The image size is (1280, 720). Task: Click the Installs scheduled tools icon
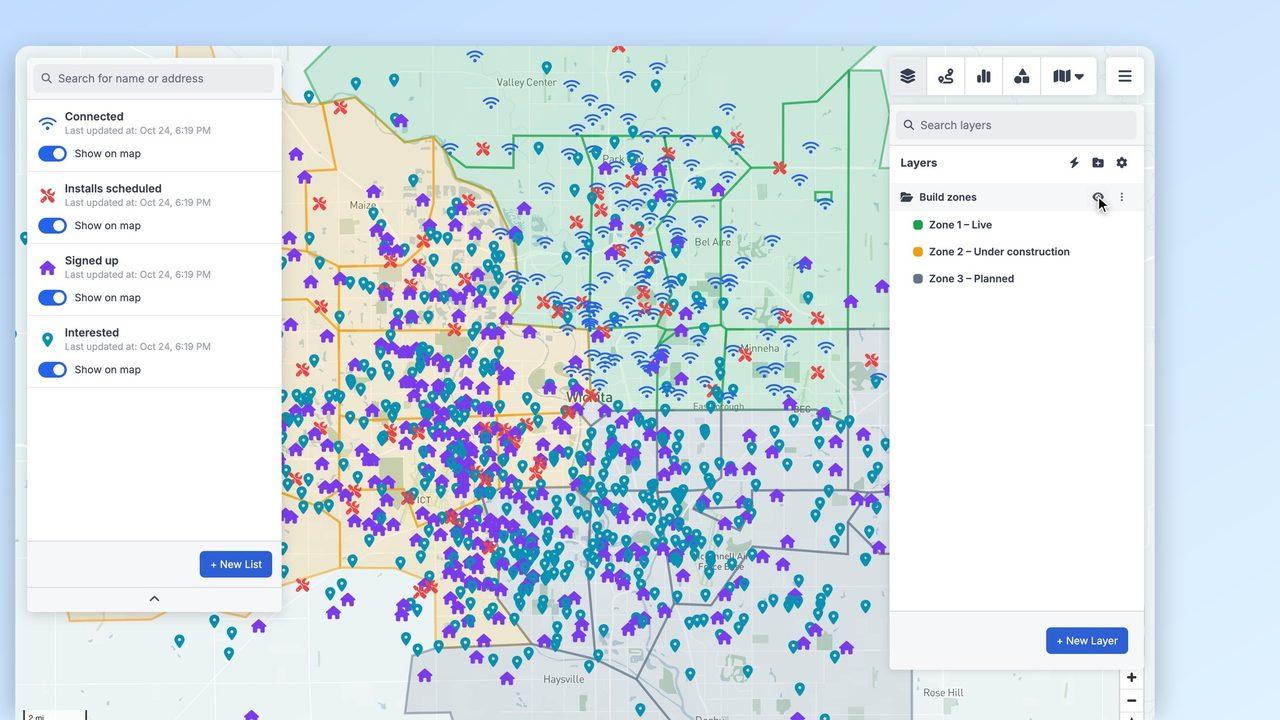[x=47, y=196]
